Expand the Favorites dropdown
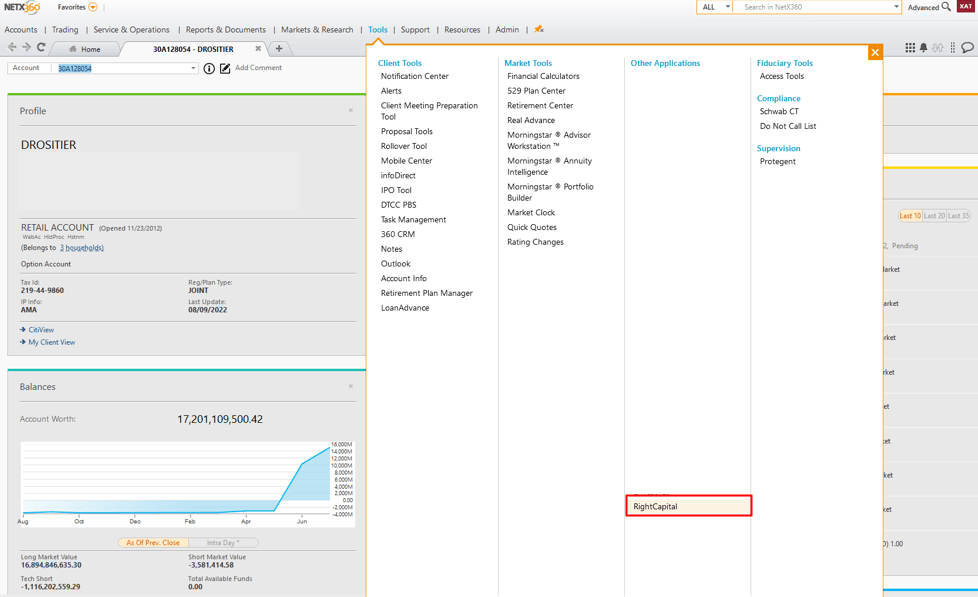 (x=93, y=7)
